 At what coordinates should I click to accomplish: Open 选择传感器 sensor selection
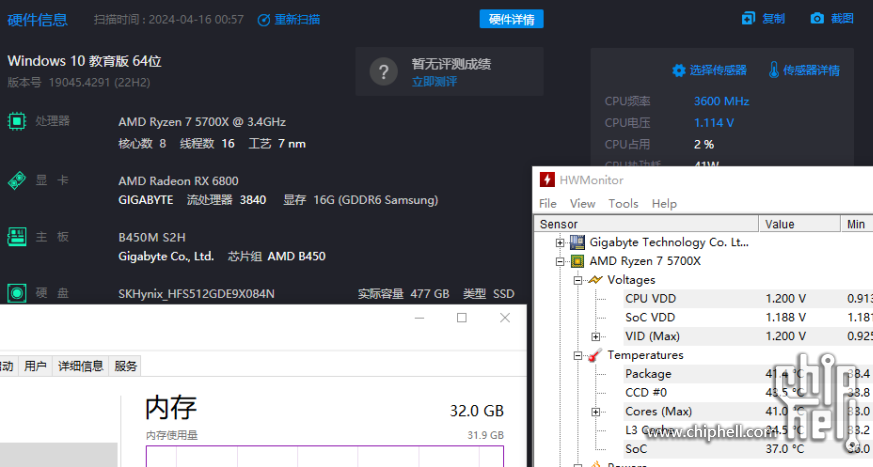pos(718,71)
